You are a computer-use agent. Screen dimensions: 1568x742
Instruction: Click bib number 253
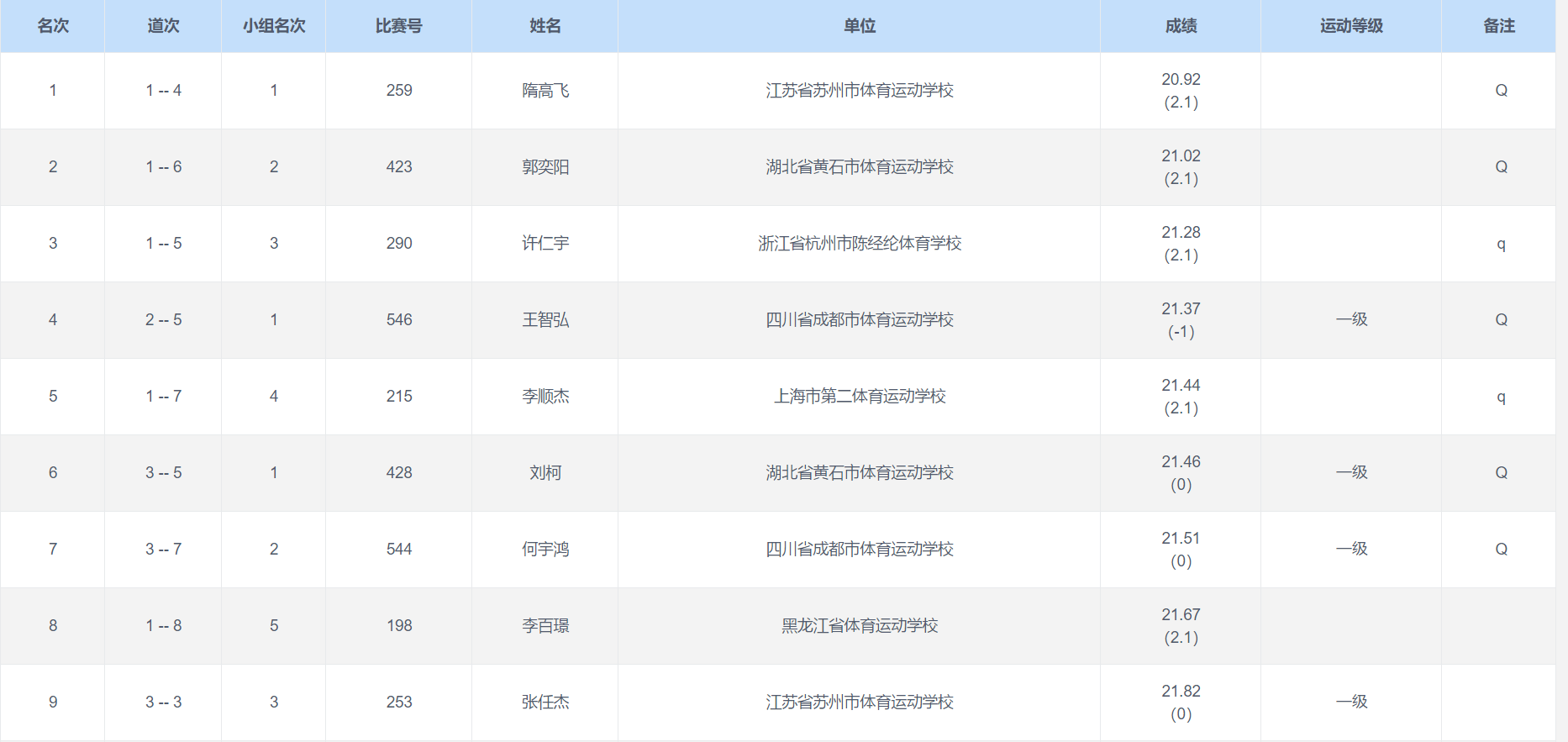[399, 703]
